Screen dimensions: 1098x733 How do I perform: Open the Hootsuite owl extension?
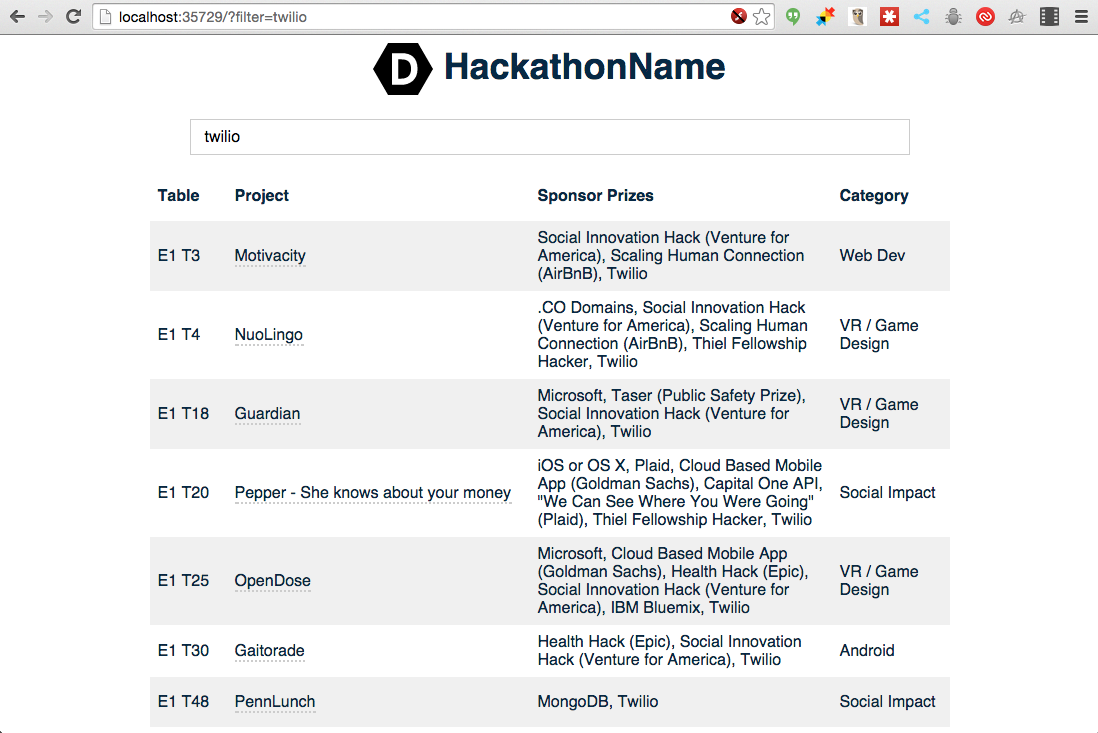pos(857,17)
